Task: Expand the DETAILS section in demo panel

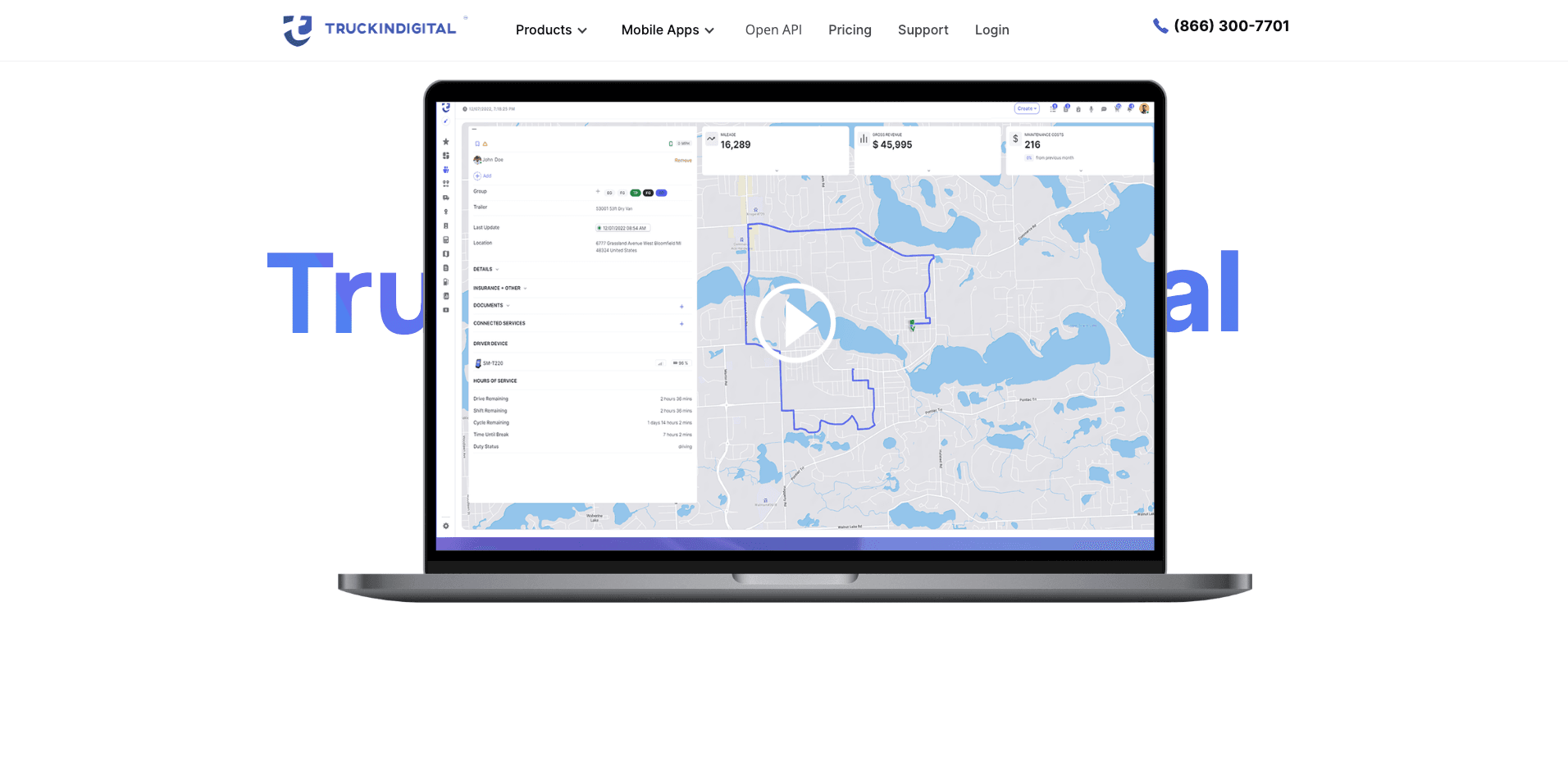Action: tap(486, 269)
